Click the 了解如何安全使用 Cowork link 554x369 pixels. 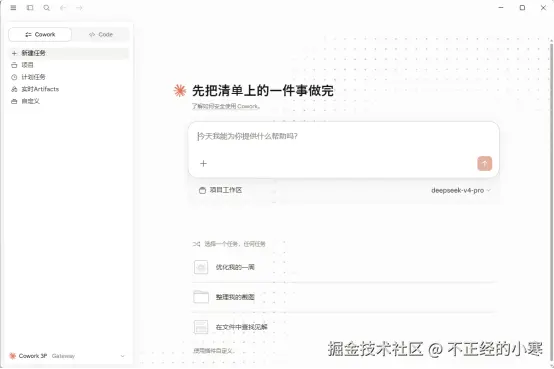(226, 106)
